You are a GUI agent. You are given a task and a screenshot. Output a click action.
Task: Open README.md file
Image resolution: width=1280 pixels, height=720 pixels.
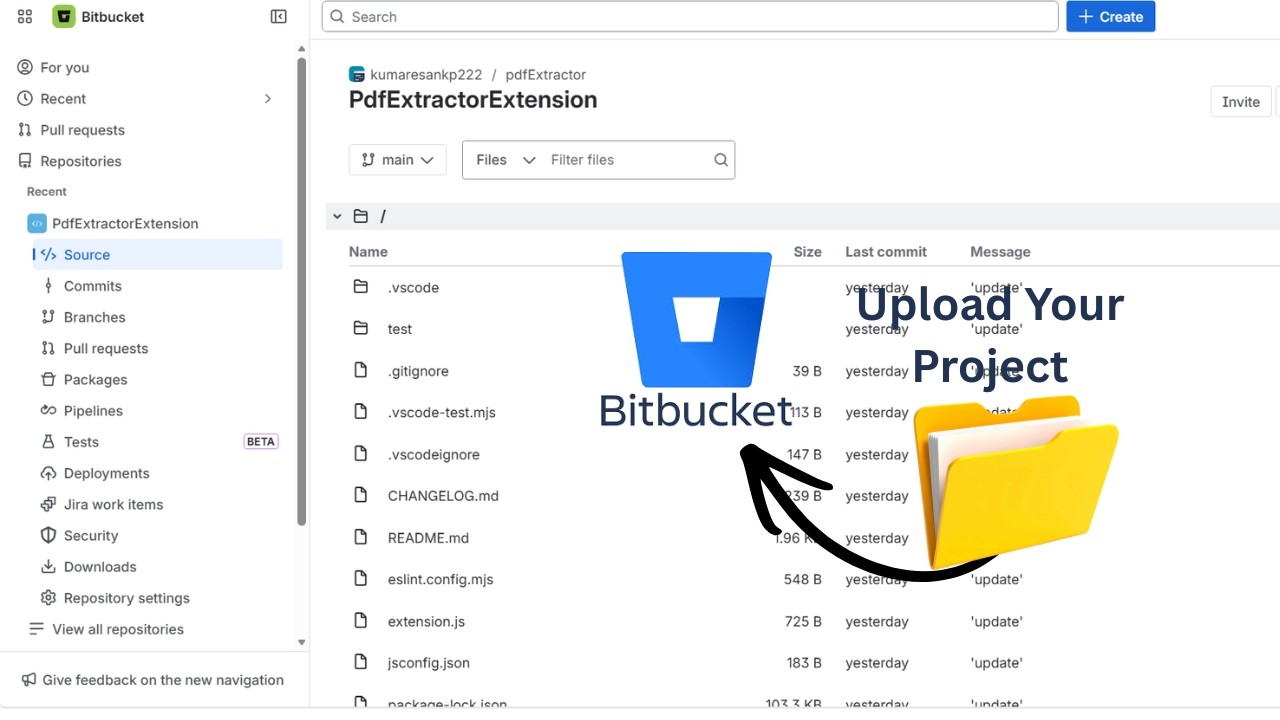click(428, 538)
